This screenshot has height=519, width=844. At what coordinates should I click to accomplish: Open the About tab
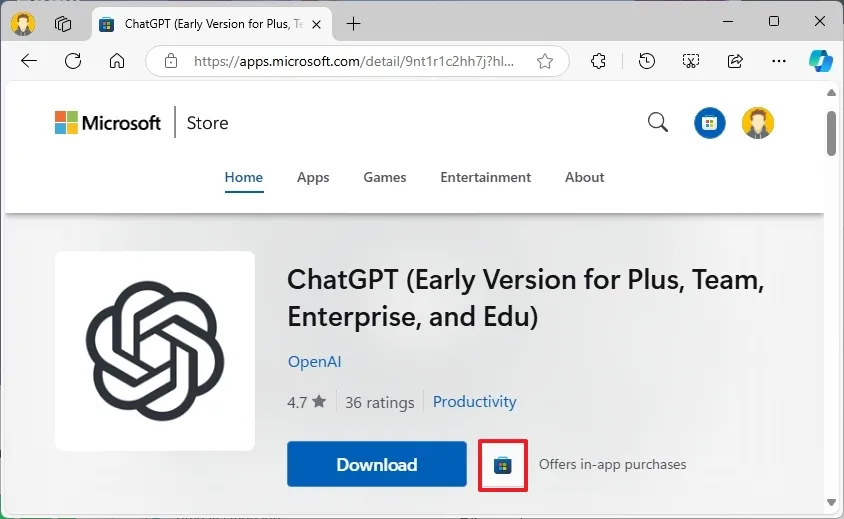(585, 177)
